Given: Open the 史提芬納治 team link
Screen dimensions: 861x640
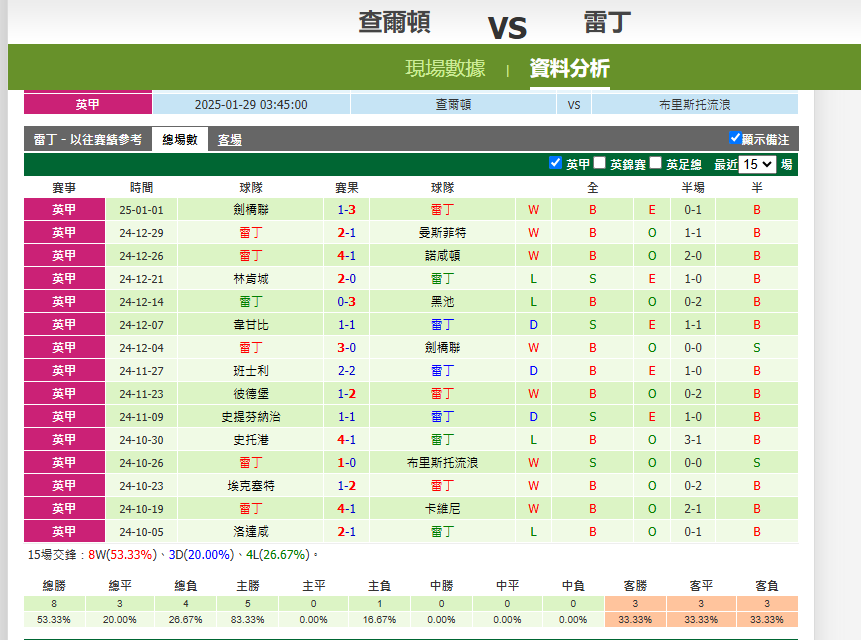Looking at the screenshot, I should coord(251,417).
